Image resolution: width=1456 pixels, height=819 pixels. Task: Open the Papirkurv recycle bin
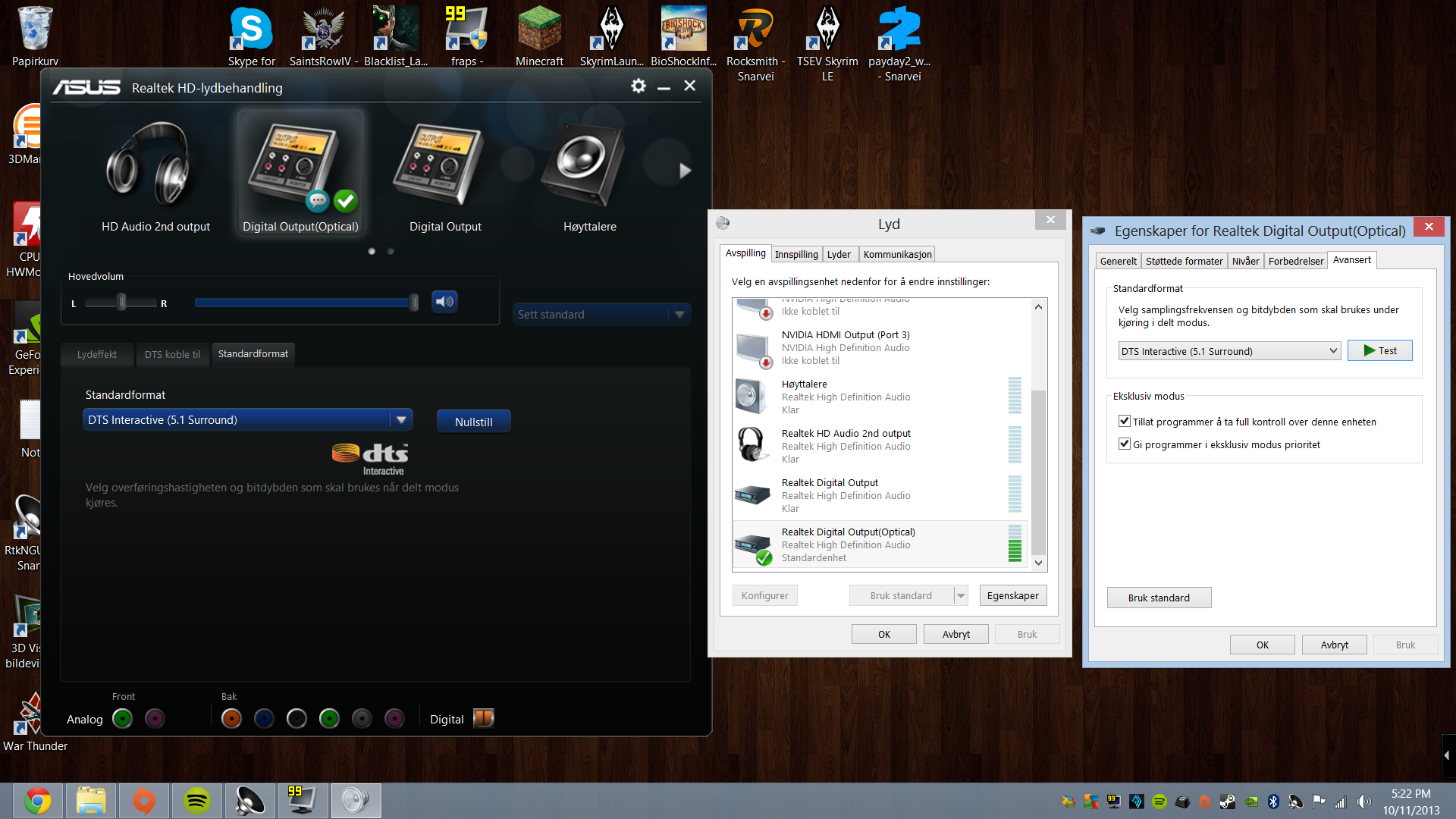pos(35,36)
